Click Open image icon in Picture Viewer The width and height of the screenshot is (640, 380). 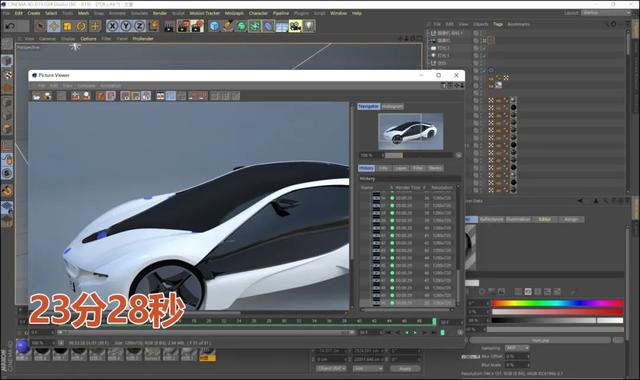(x=37, y=96)
